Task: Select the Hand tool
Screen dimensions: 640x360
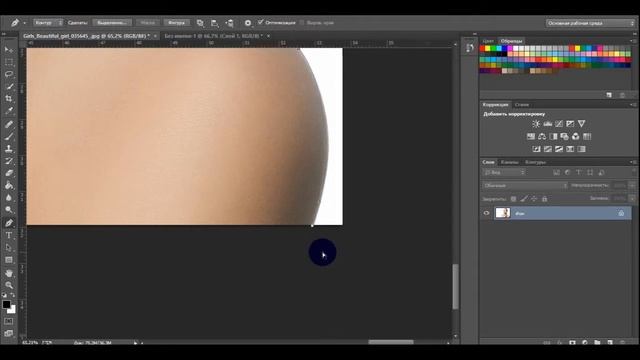Action: pos(9,273)
